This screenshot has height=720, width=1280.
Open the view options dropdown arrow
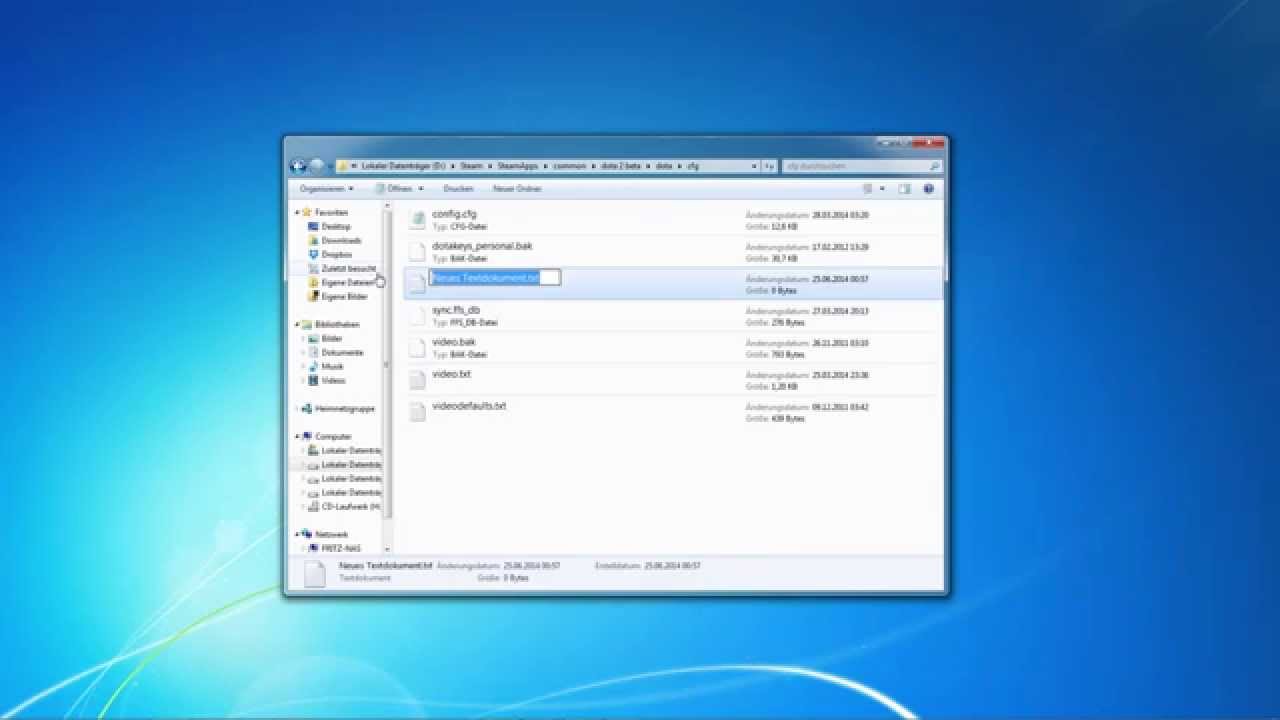881,188
